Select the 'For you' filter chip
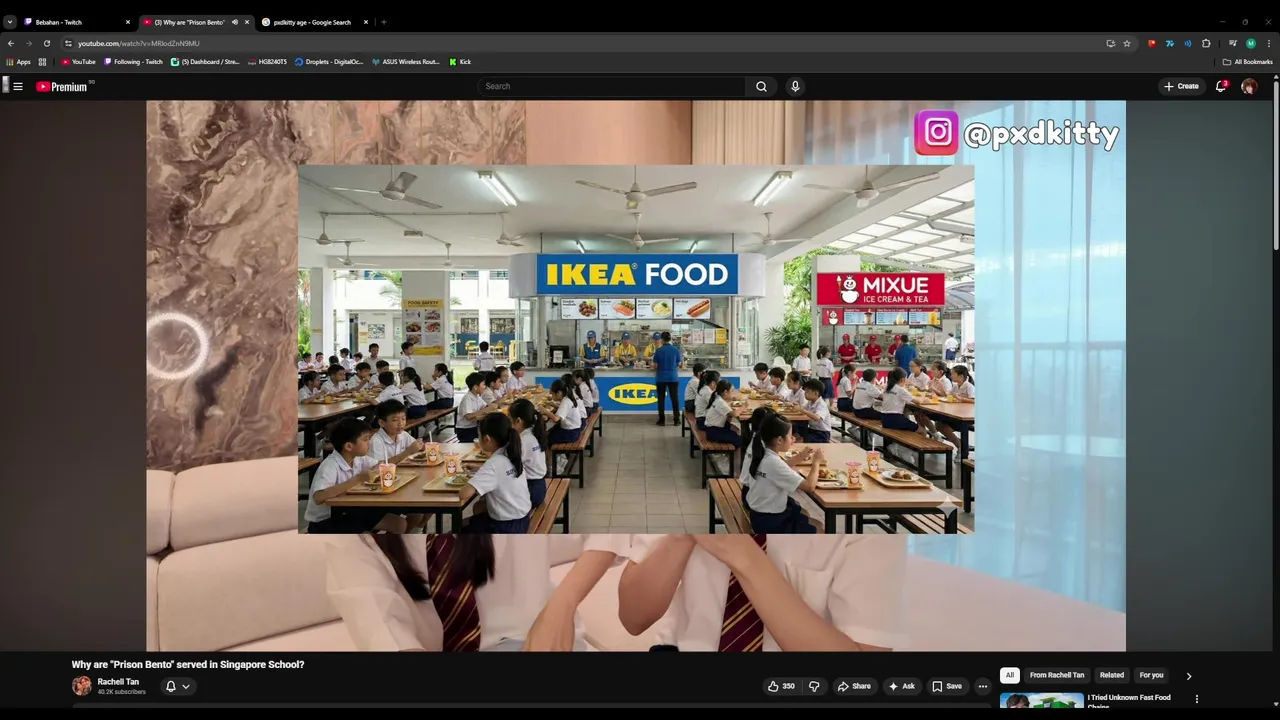Screen dimensions: 1280x720 coord(1152,675)
